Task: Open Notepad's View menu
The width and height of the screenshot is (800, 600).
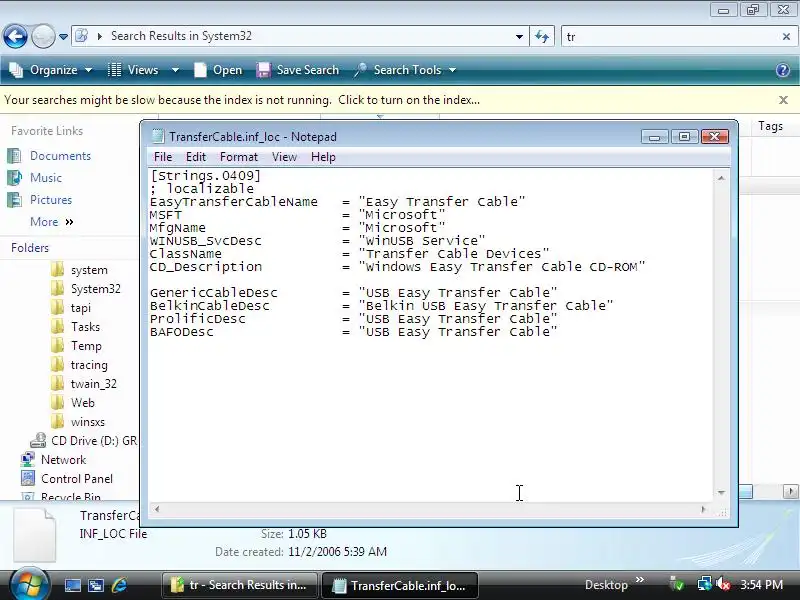Action: (x=284, y=157)
